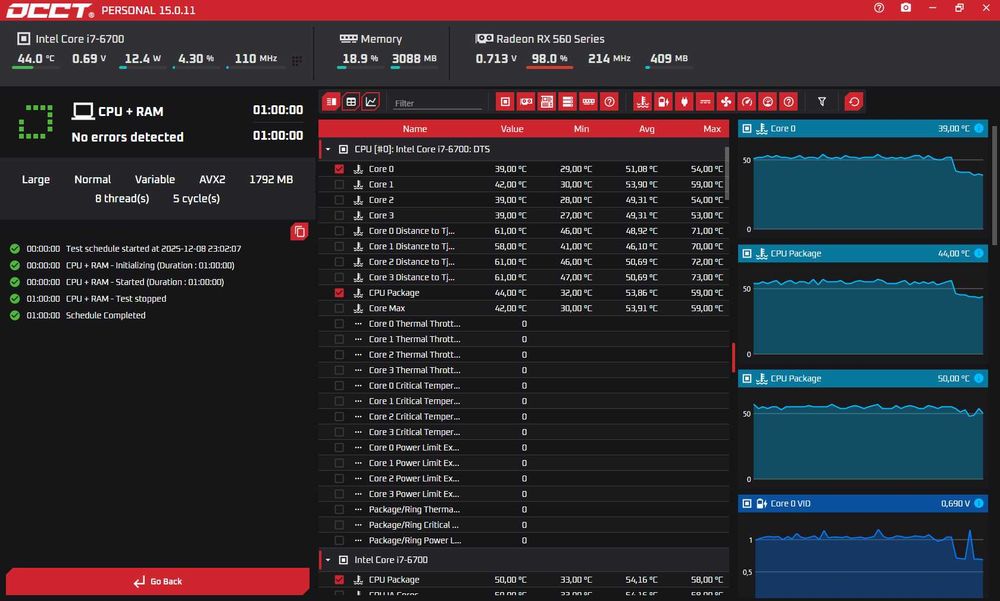Toggle the temperature sensor type filter
This screenshot has width=1000, height=601.
click(642, 101)
